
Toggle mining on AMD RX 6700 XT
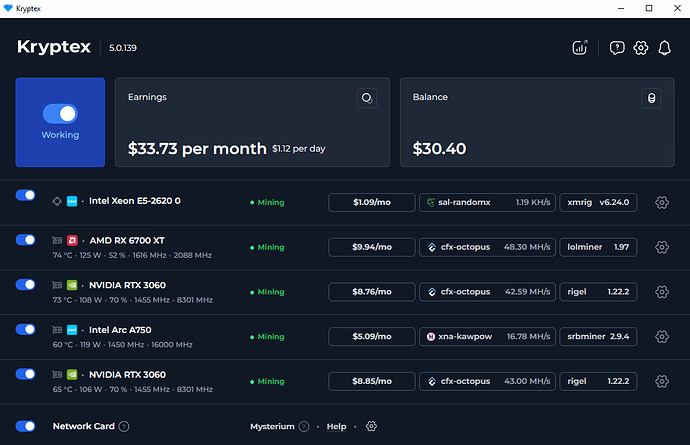pyautogui.click(x=26, y=240)
